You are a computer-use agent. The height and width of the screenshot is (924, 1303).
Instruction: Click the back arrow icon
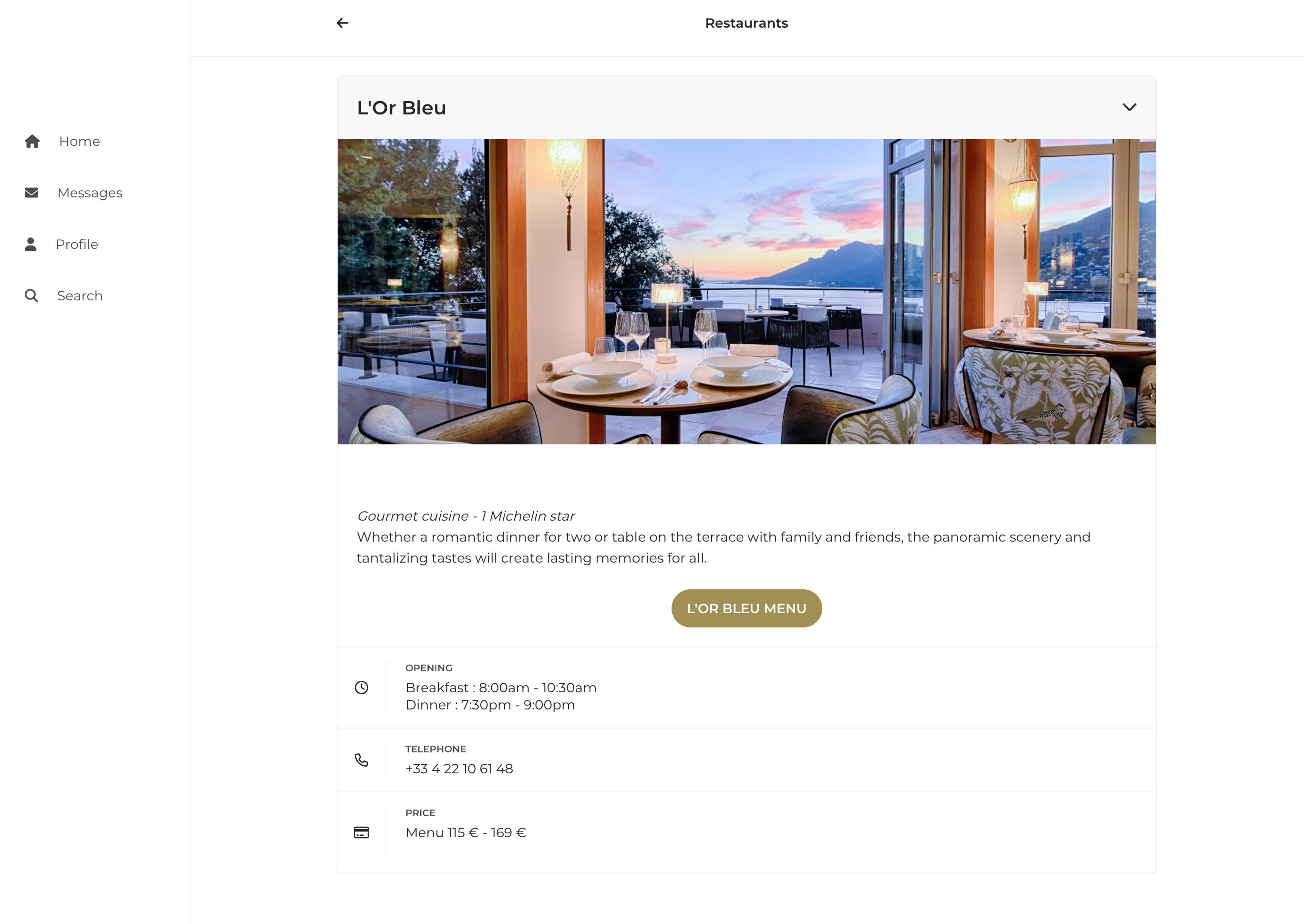342,23
